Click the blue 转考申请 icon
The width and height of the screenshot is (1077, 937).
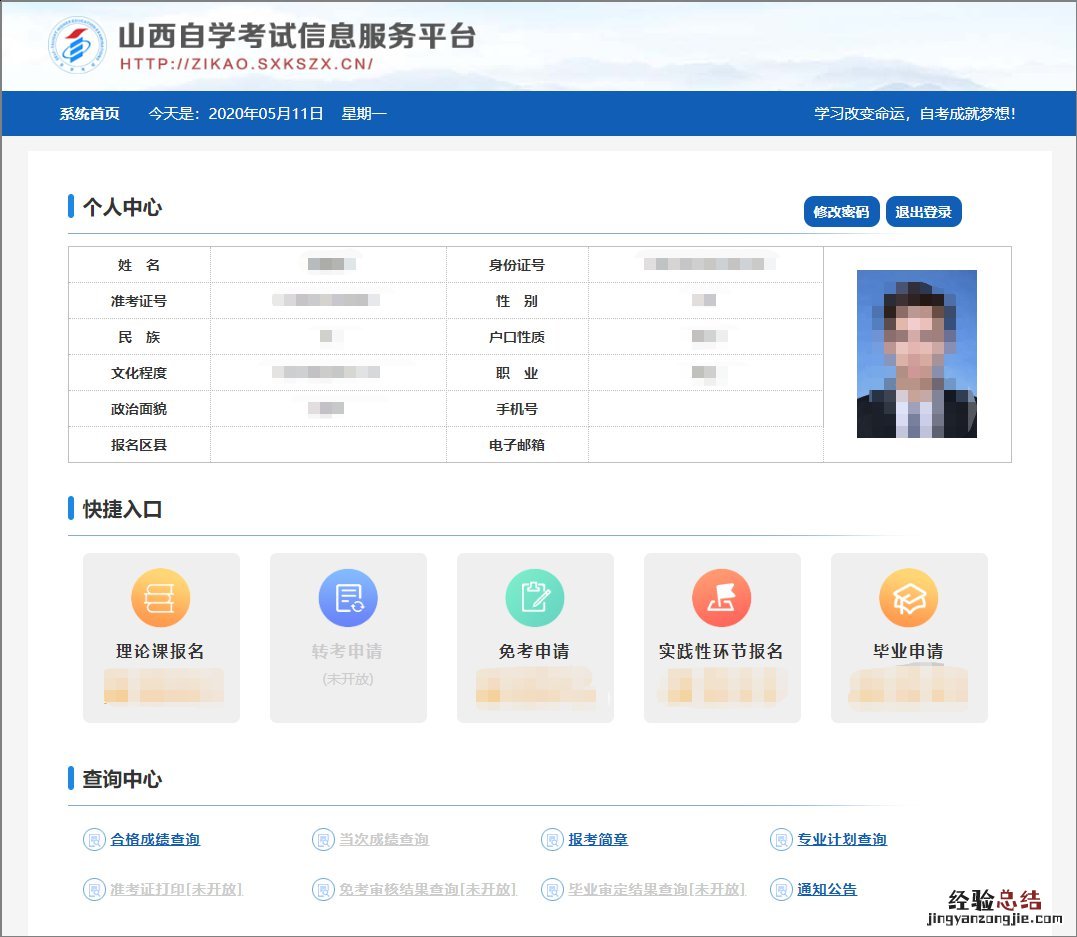[x=347, y=598]
